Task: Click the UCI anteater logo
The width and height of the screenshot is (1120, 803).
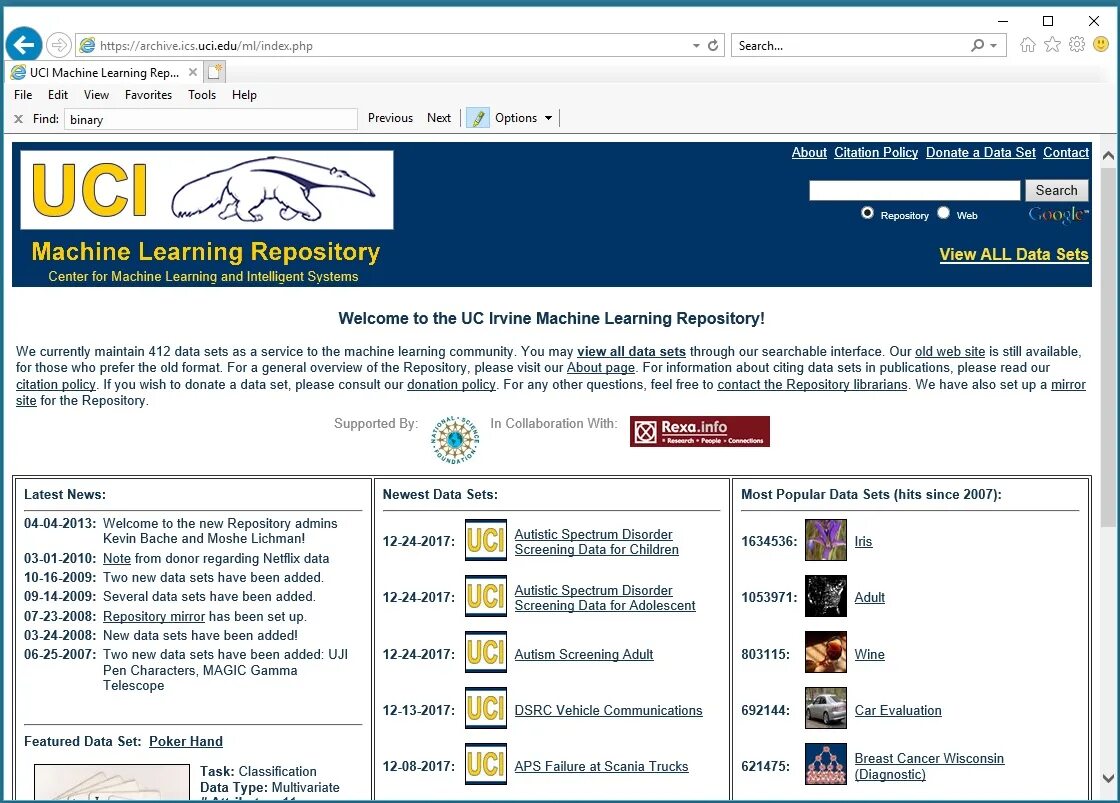Action: pyautogui.click(x=206, y=189)
